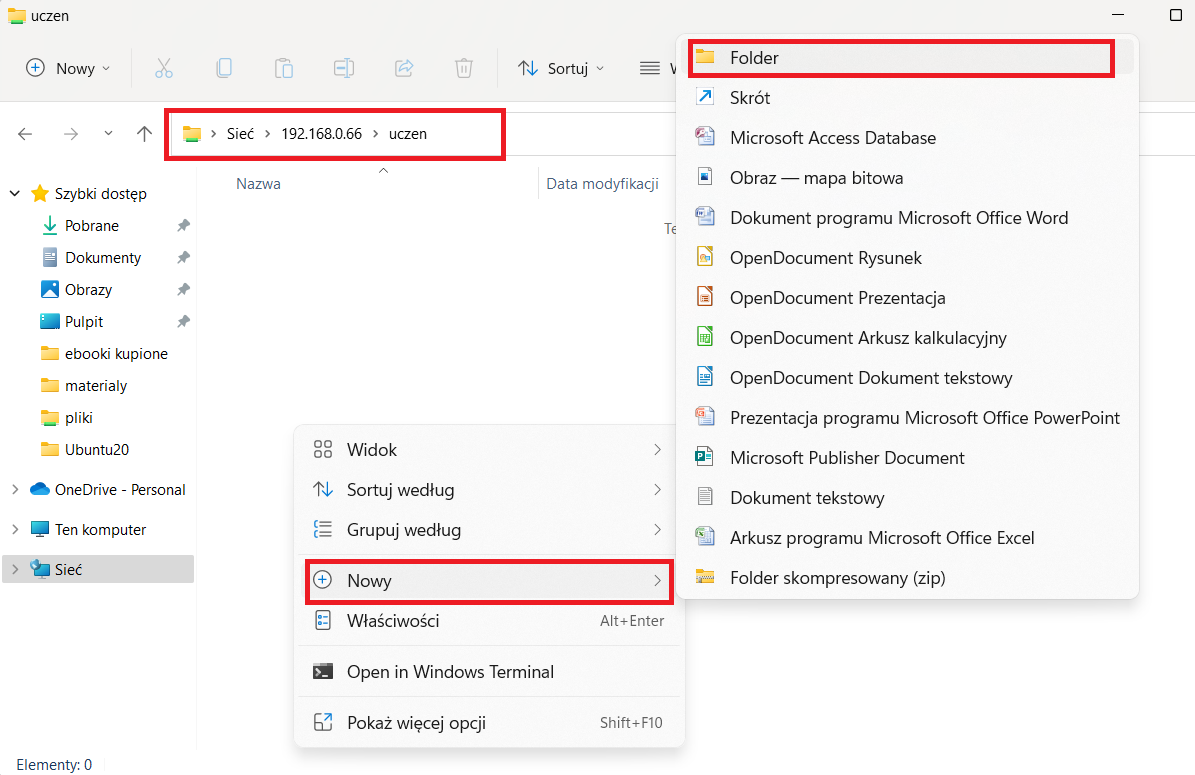The width and height of the screenshot is (1195, 775).
Task: Click the Cut scissors icon in toolbar
Action: (164, 68)
